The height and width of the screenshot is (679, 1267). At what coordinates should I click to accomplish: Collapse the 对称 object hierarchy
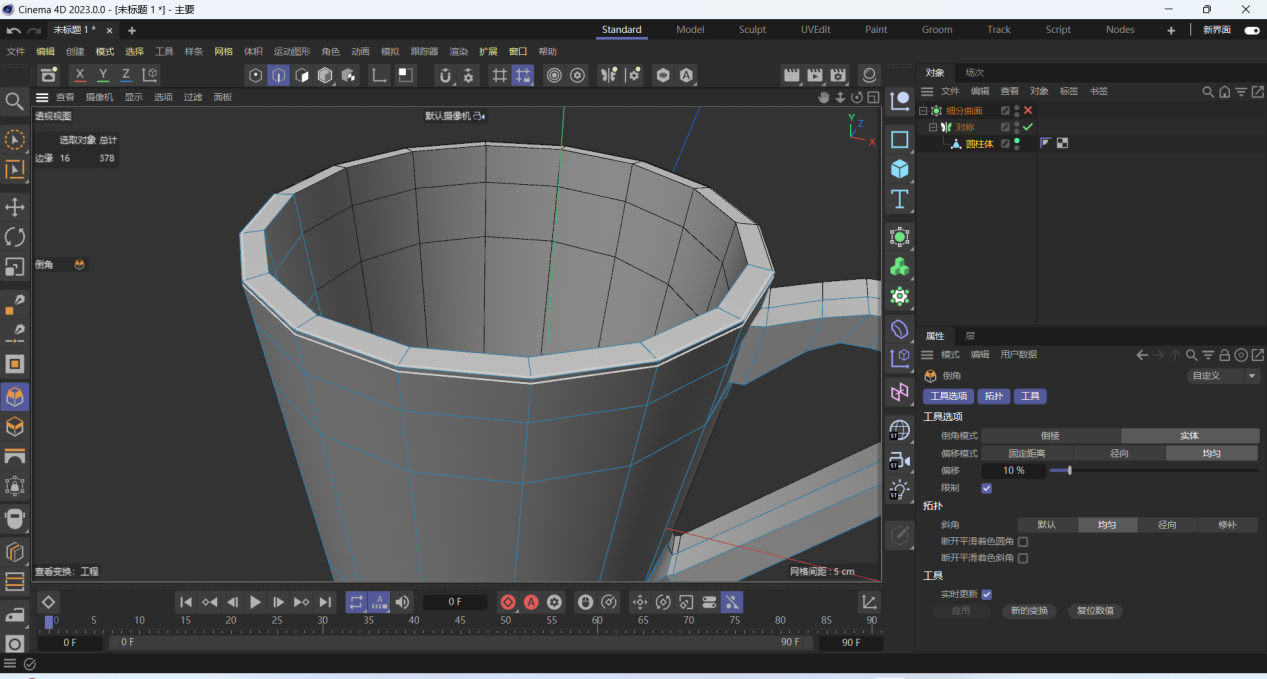(933, 128)
